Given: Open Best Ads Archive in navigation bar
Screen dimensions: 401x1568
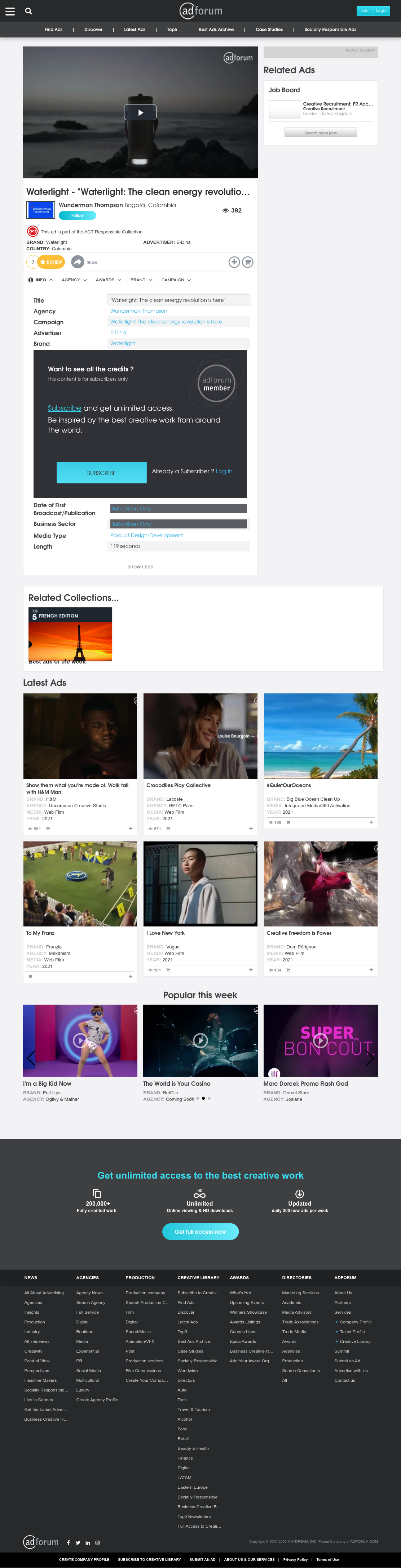Looking at the screenshot, I should coord(216,29).
